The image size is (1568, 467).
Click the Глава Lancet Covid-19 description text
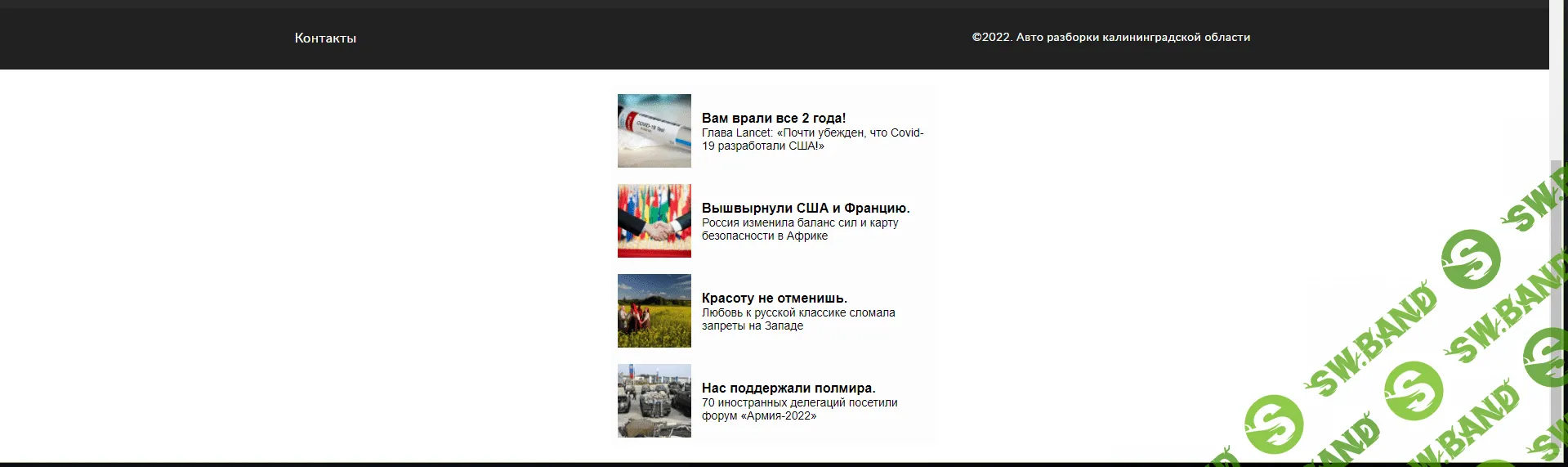(812, 139)
